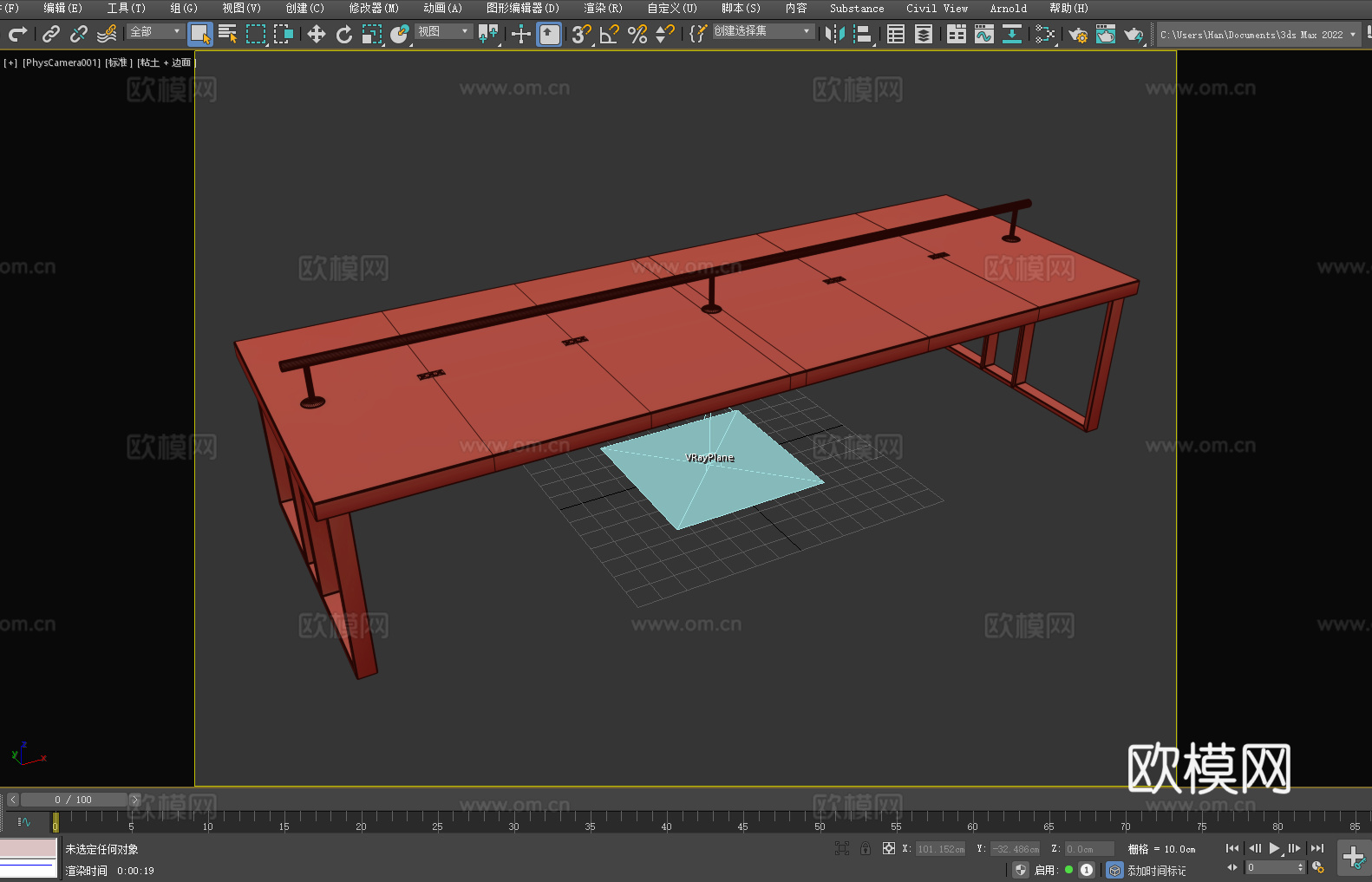The width and height of the screenshot is (1372, 882).
Task: Open Select by Name list icon
Action: tap(228, 34)
